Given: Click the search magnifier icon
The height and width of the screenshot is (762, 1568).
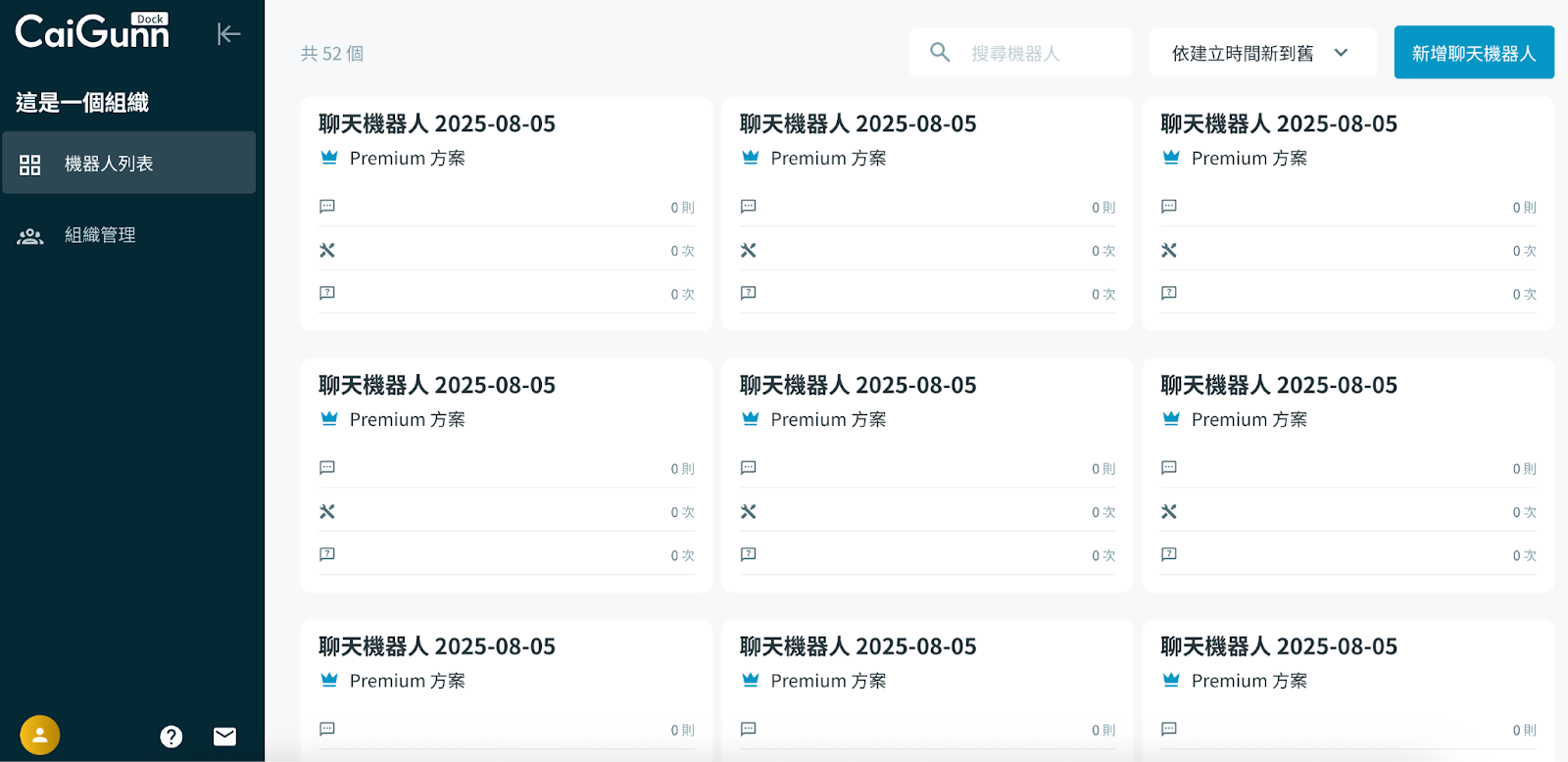Looking at the screenshot, I should [x=940, y=53].
